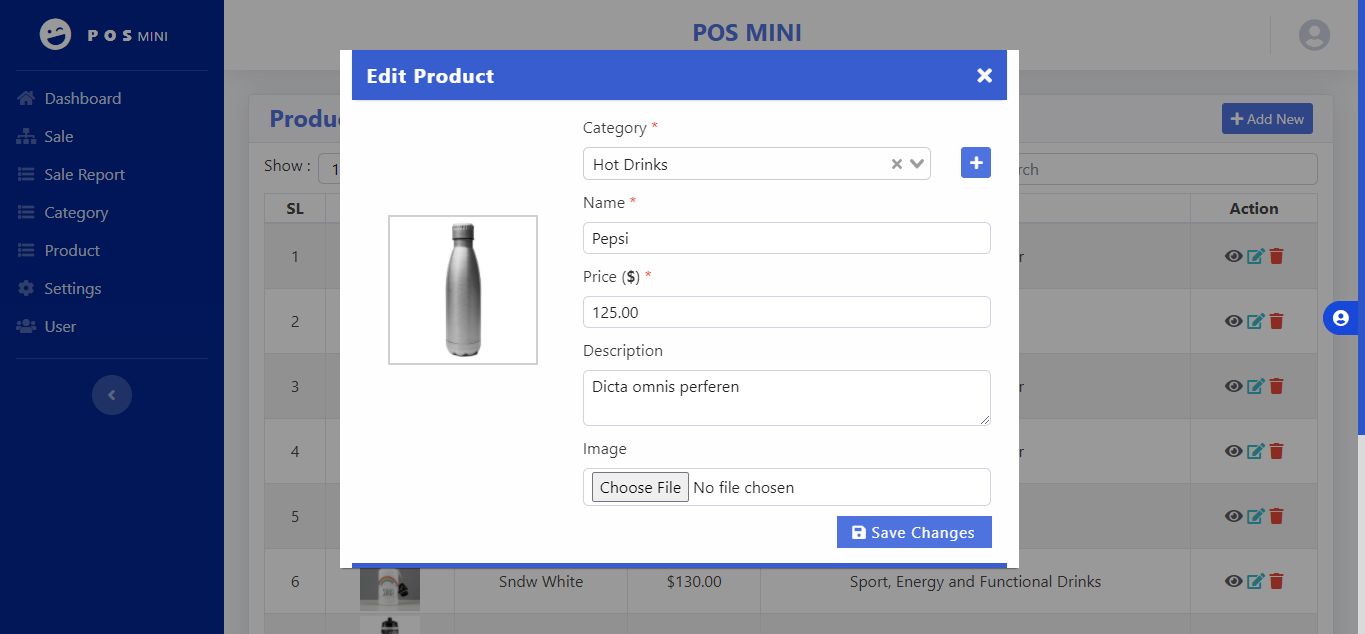Save Changes to the product
This screenshot has width=1365, height=634.
[x=913, y=532]
